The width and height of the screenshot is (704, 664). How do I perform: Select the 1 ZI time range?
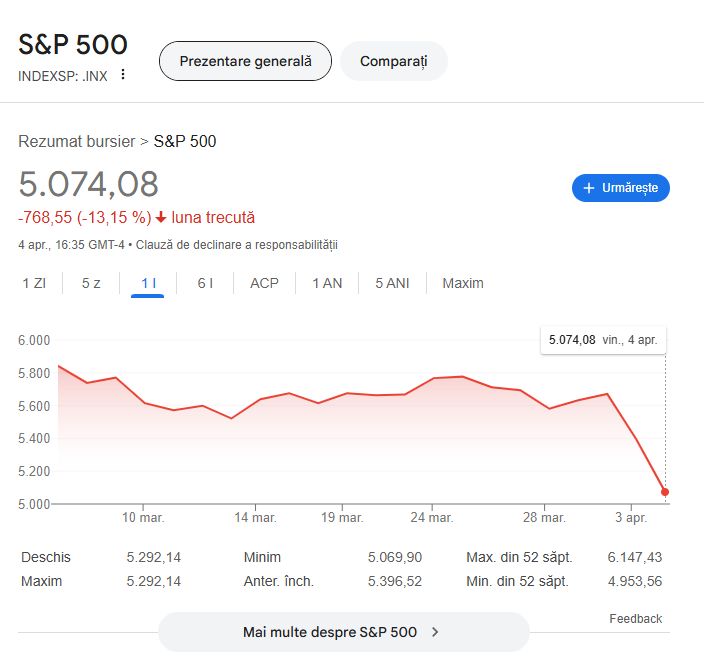[x=34, y=283]
